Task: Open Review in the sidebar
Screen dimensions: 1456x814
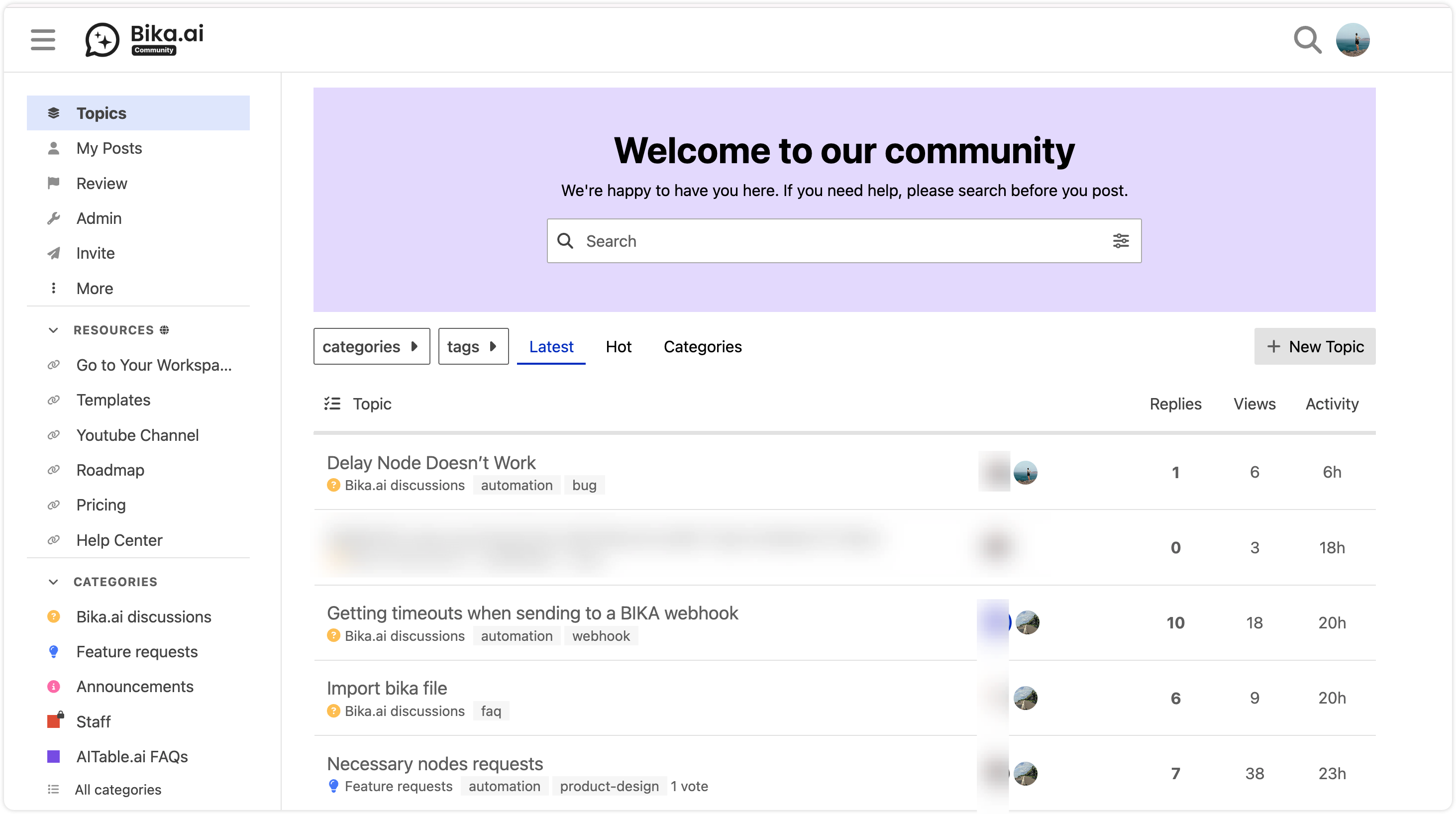Action: [138, 183]
